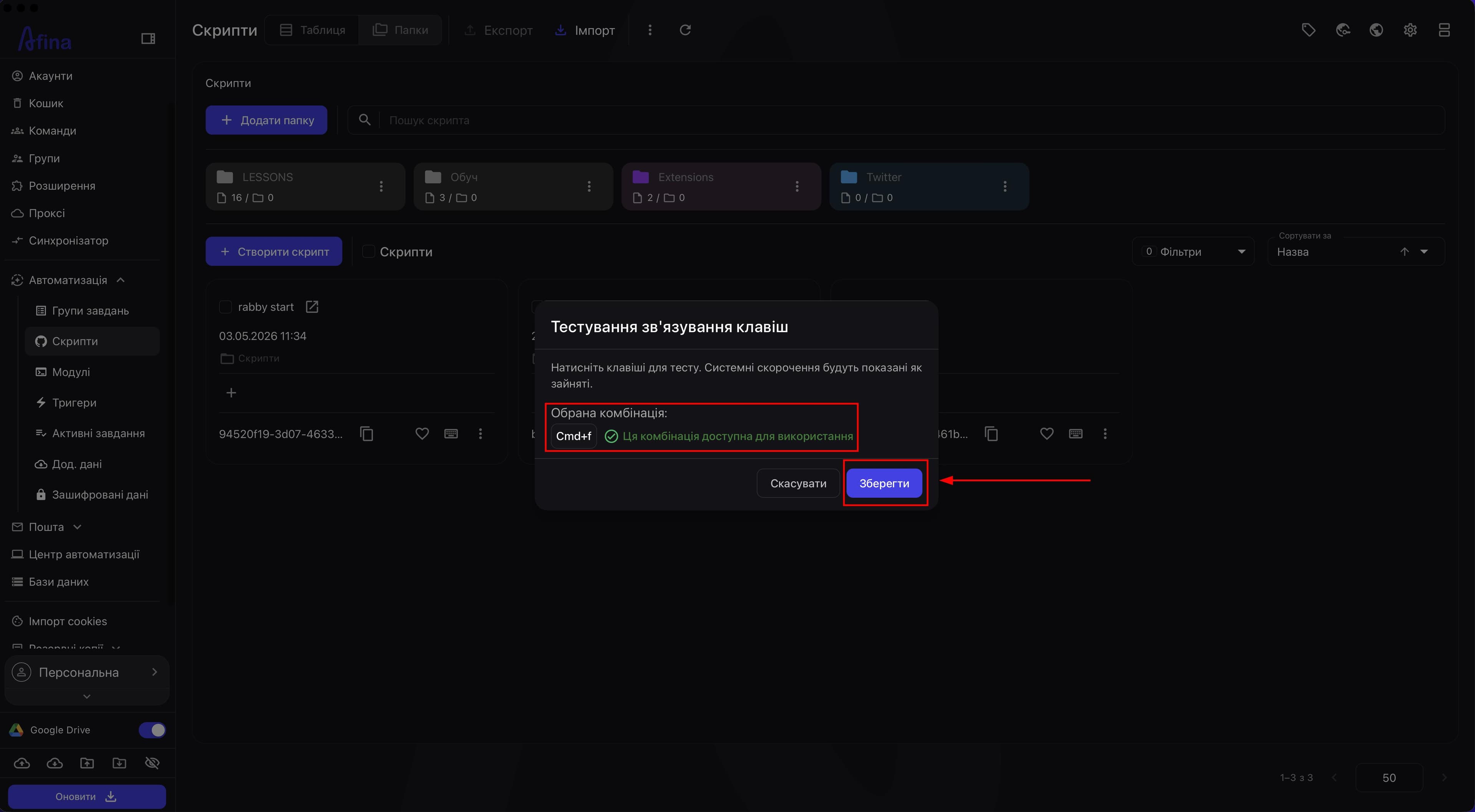Open the Фільтри dropdown
Viewport: 1475px width, 812px height.
click(1193, 251)
